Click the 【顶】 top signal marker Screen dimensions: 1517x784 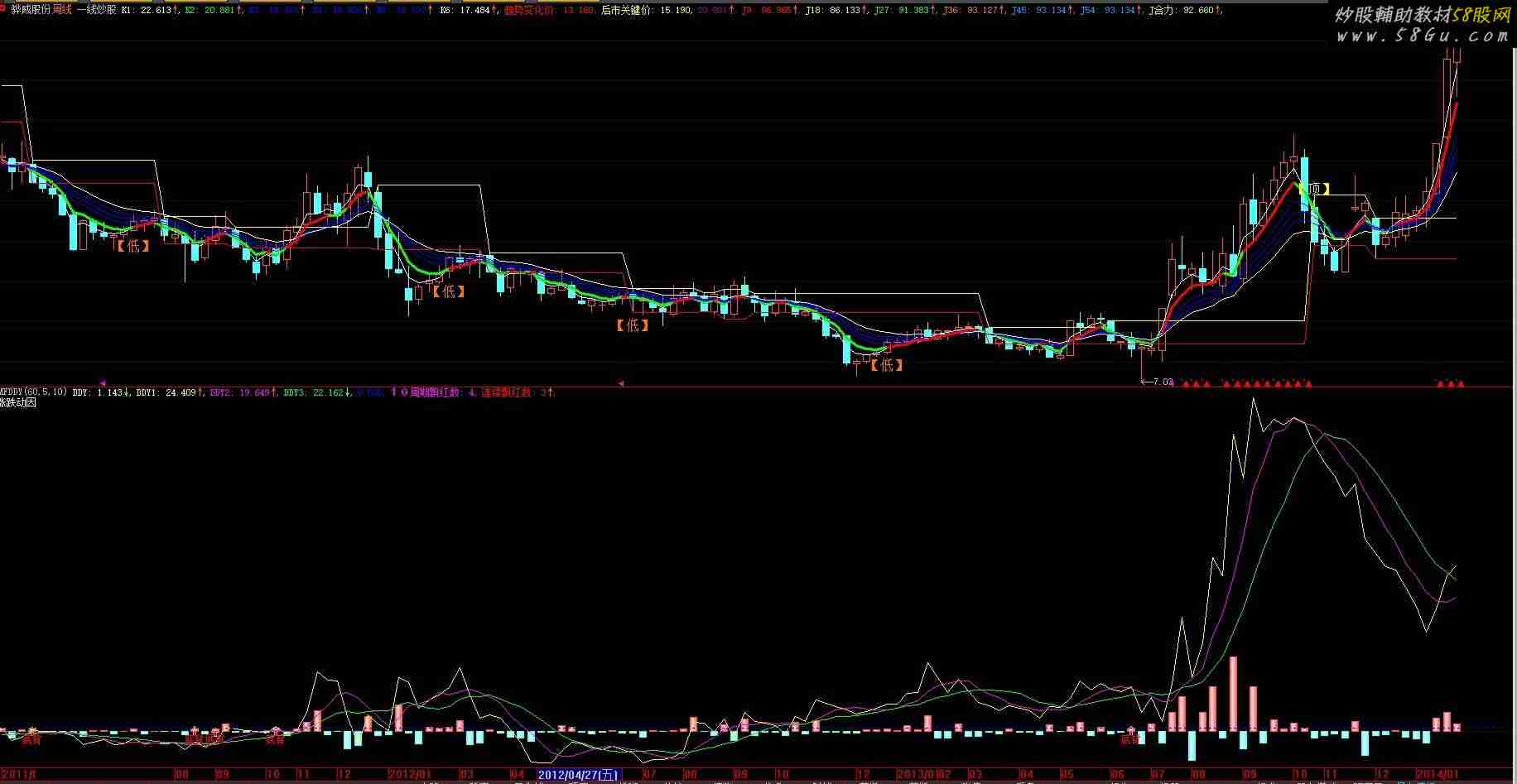point(1313,190)
